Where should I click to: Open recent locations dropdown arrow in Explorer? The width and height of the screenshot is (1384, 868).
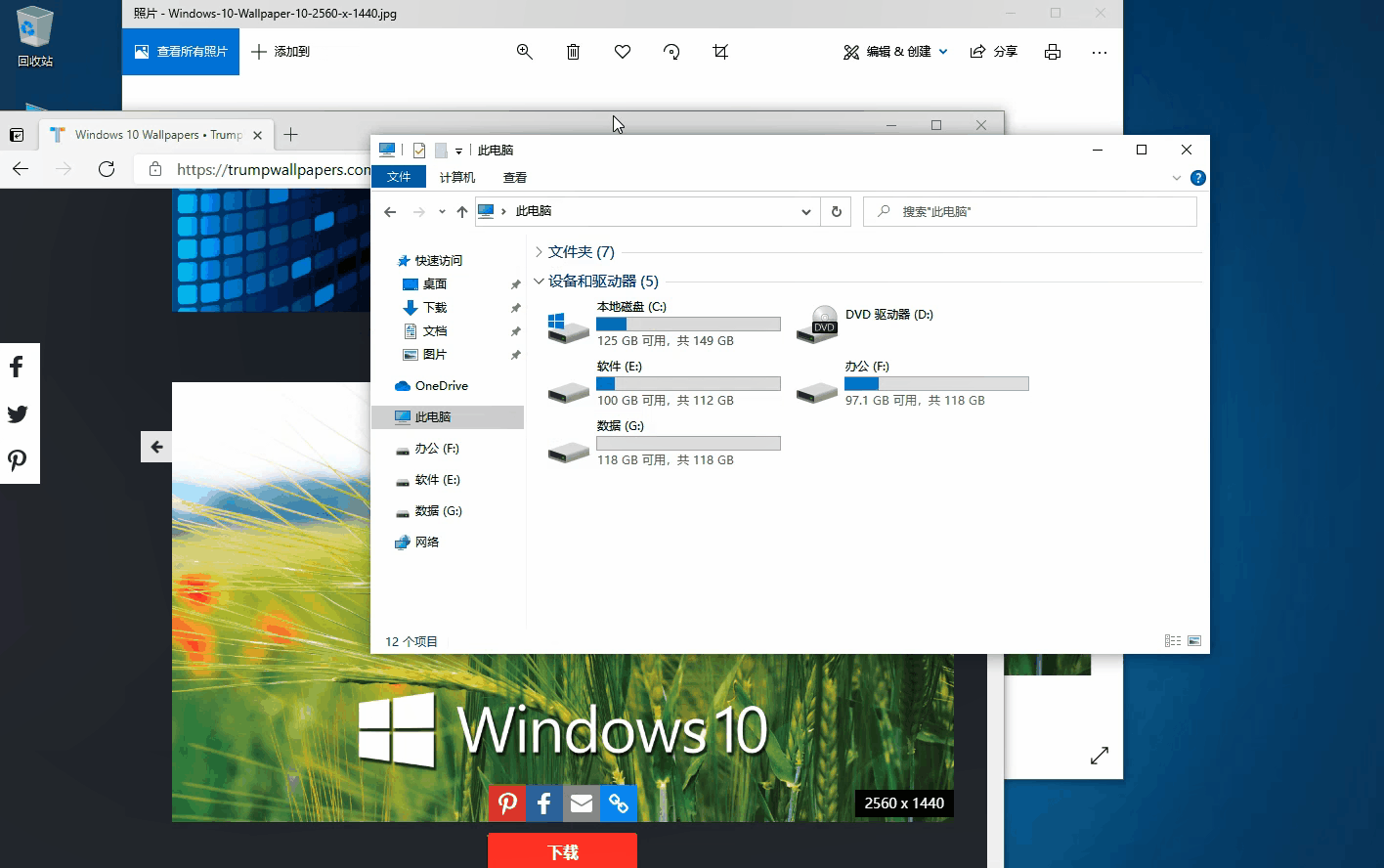click(x=442, y=212)
